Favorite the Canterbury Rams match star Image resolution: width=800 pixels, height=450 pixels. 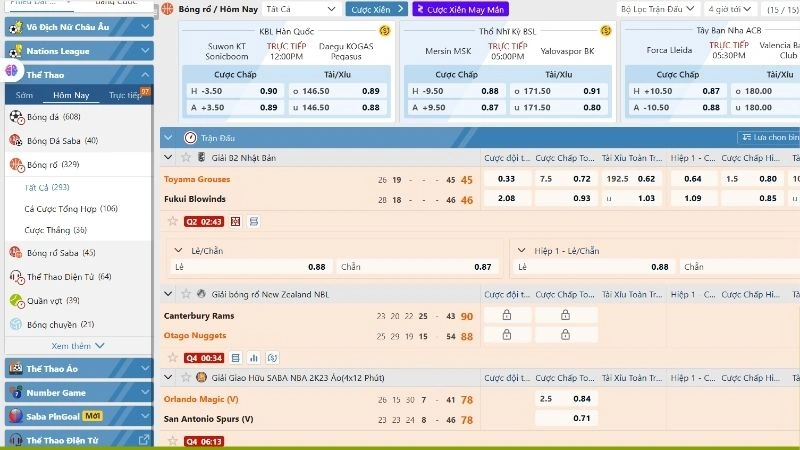172,358
